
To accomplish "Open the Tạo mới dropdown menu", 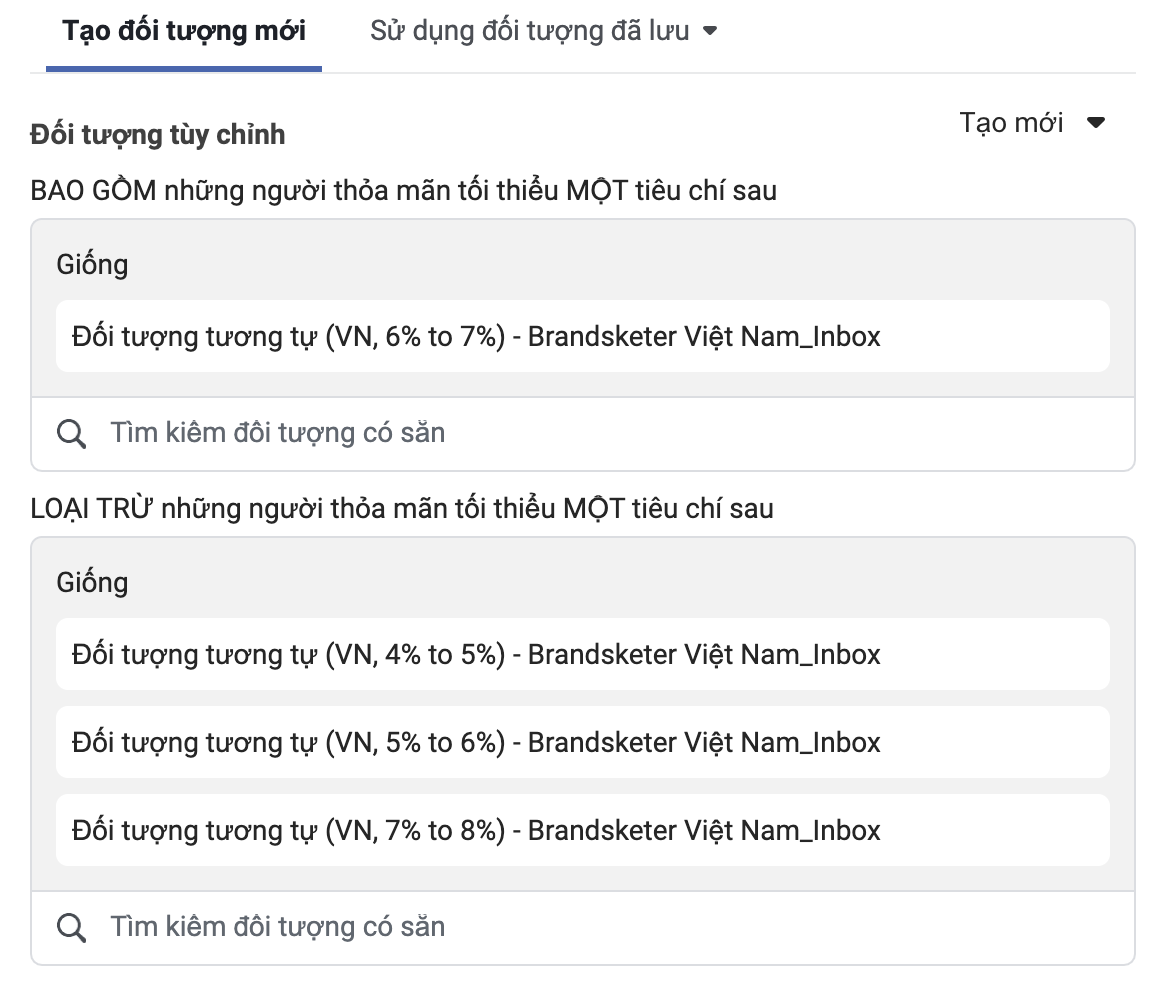I will (x=1032, y=123).
